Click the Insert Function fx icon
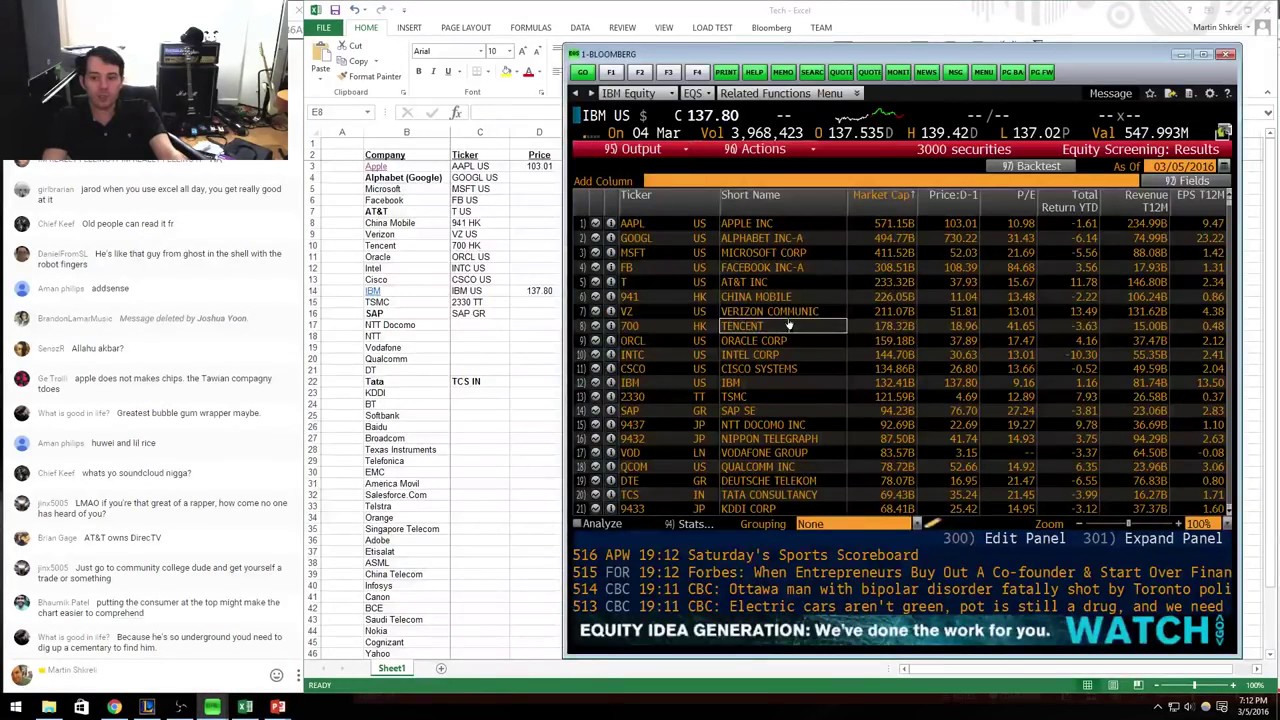Image resolution: width=1280 pixels, height=720 pixels. pyautogui.click(x=456, y=112)
